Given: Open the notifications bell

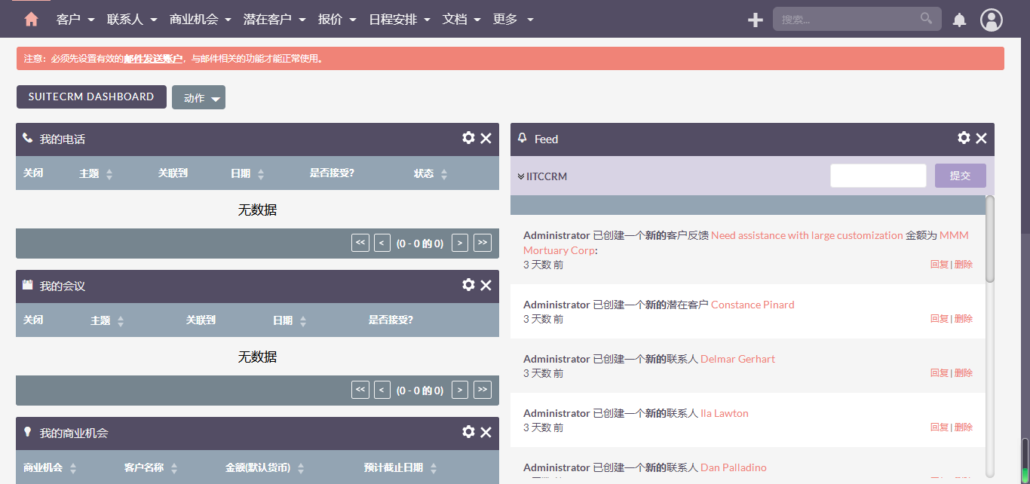Looking at the screenshot, I should tap(959, 20).
